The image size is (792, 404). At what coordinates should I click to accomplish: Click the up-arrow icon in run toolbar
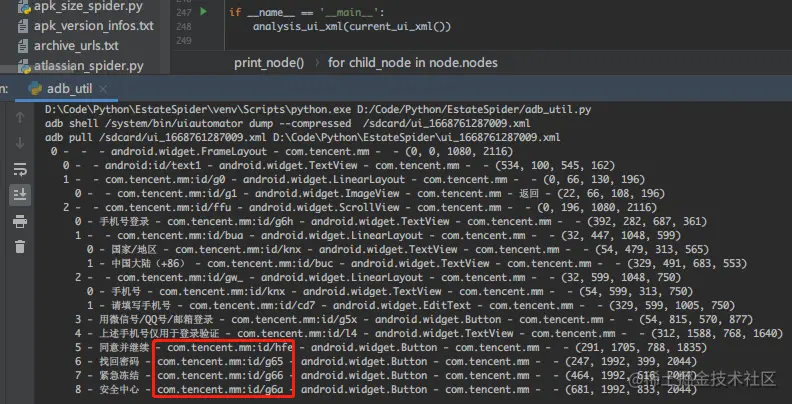pos(20,118)
